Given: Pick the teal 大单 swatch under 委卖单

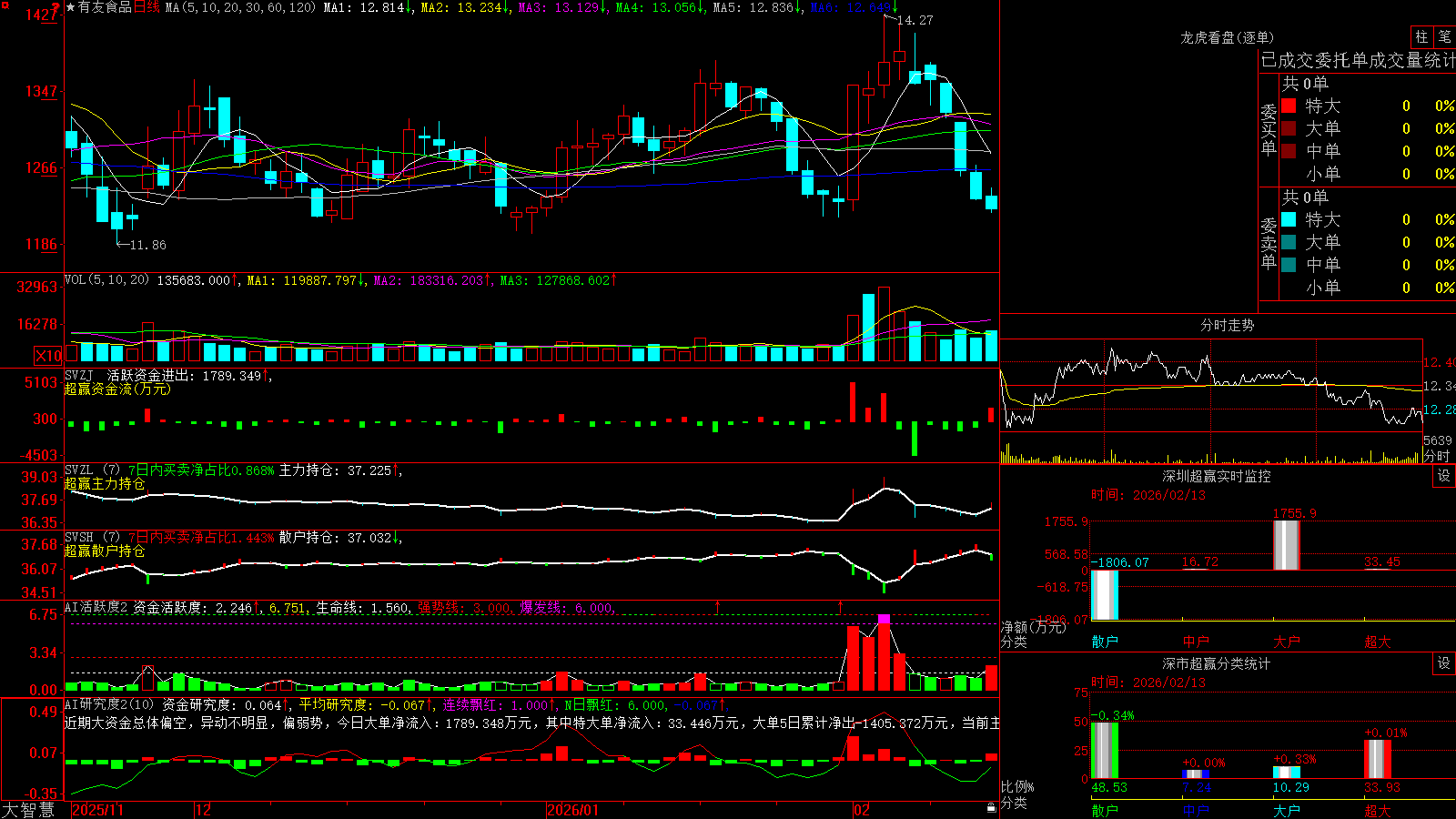Looking at the screenshot, I should click(1289, 242).
